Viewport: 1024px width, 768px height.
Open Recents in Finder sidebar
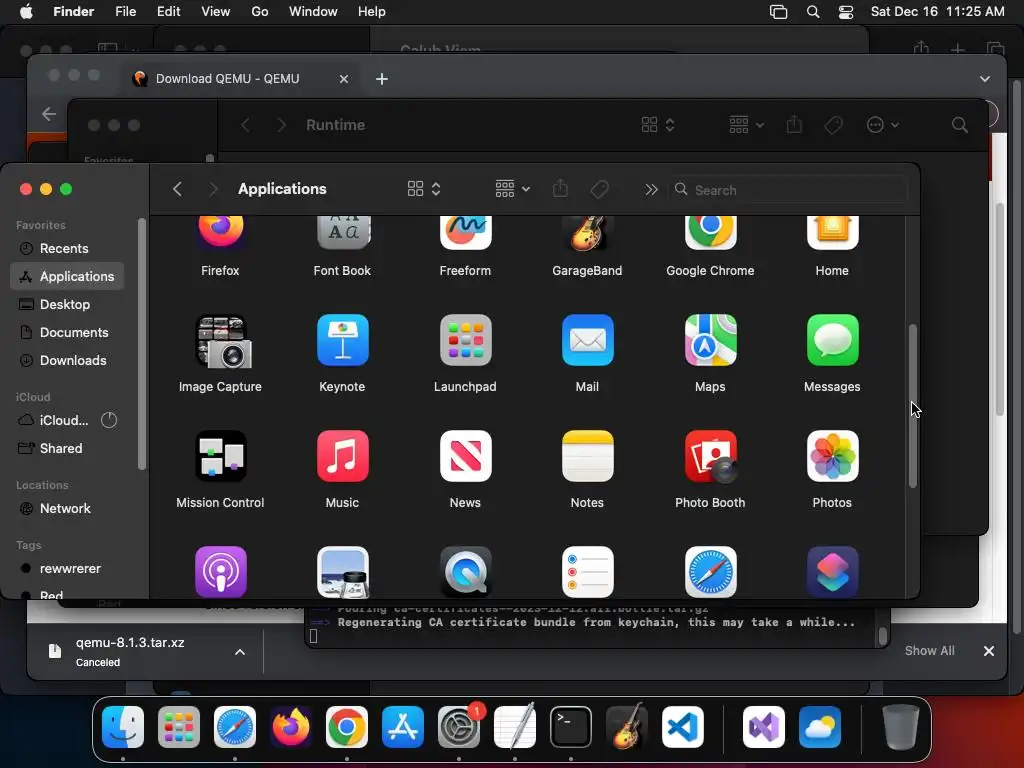(63, 249)
